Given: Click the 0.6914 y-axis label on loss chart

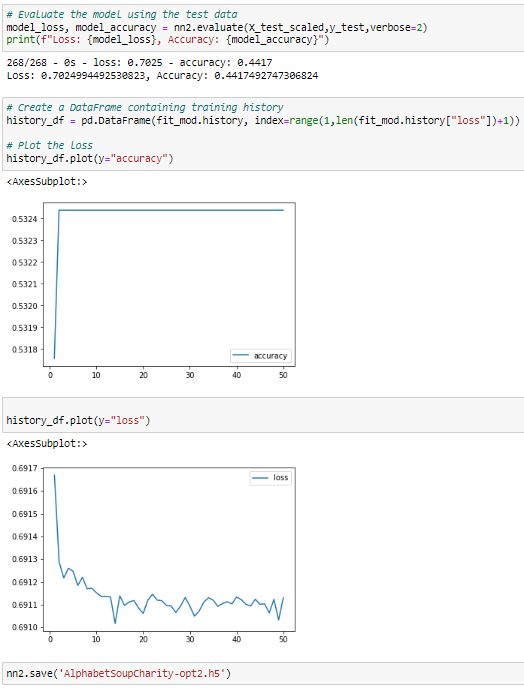Looking at the screenshot, I should coord(25,537).
